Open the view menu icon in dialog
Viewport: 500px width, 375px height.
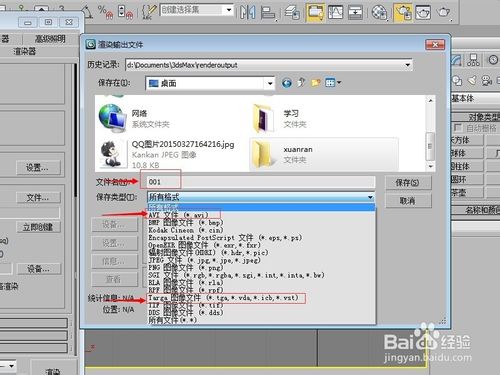point(333,82)
